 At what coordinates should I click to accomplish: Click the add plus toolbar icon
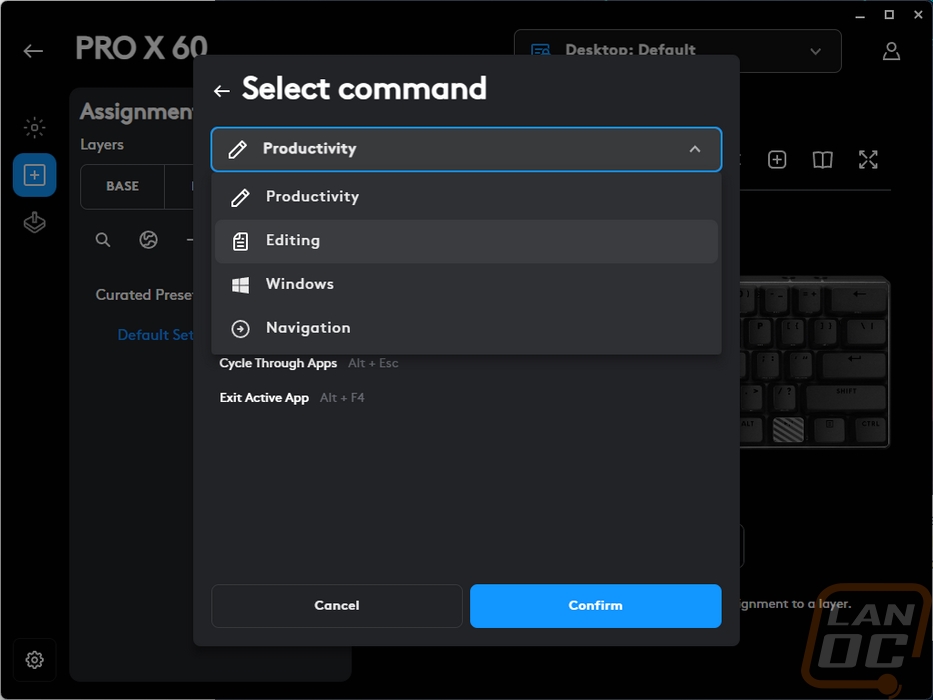click(x=777, y=160)
